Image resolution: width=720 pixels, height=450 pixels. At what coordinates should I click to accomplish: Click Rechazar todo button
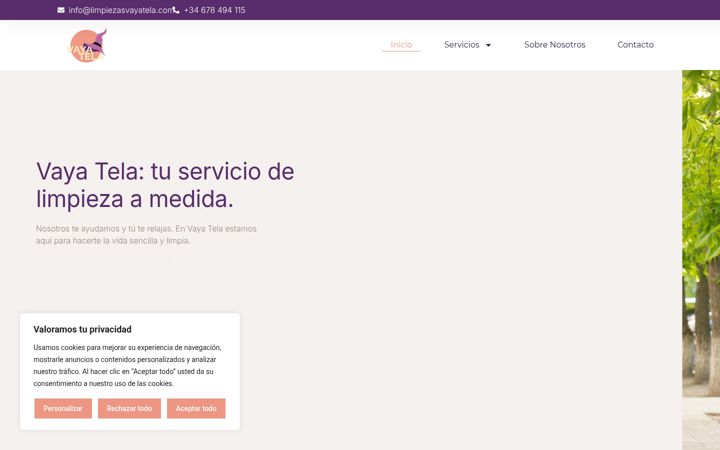pyautogui.click(x=129, y=408)
